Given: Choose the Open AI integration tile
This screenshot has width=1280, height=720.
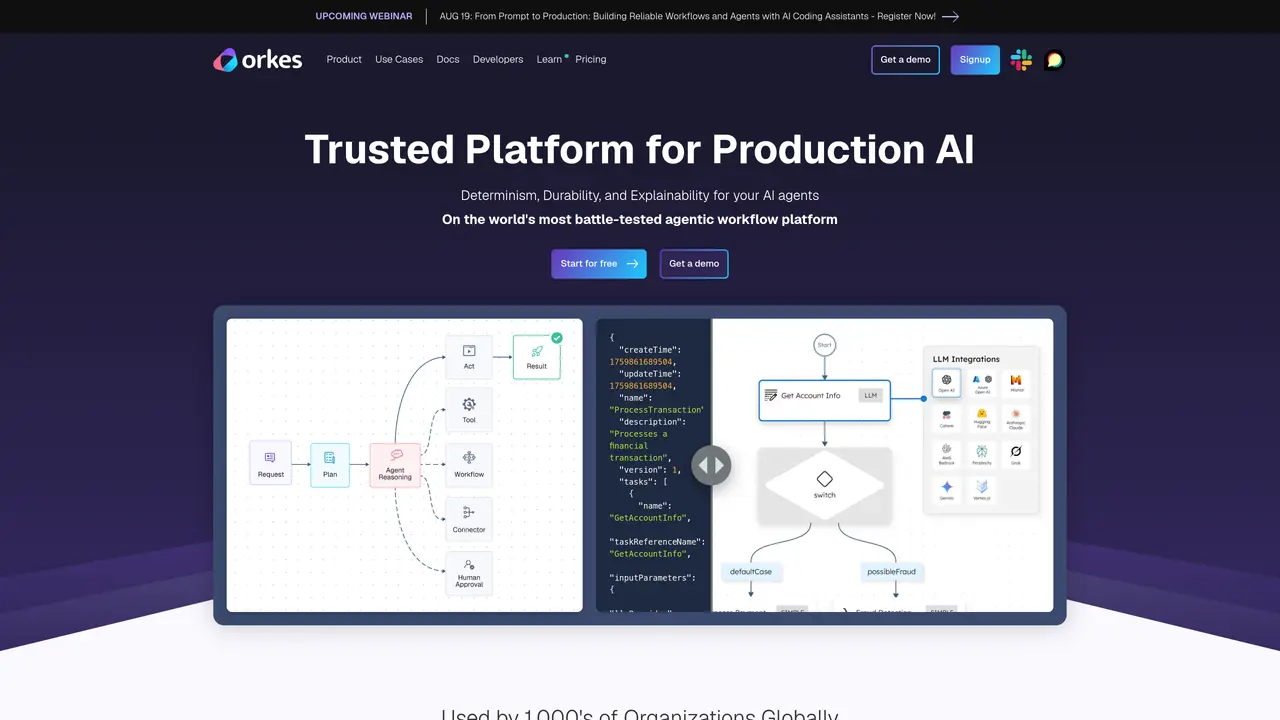Looking at the screenshot, I should click(946, 383).
